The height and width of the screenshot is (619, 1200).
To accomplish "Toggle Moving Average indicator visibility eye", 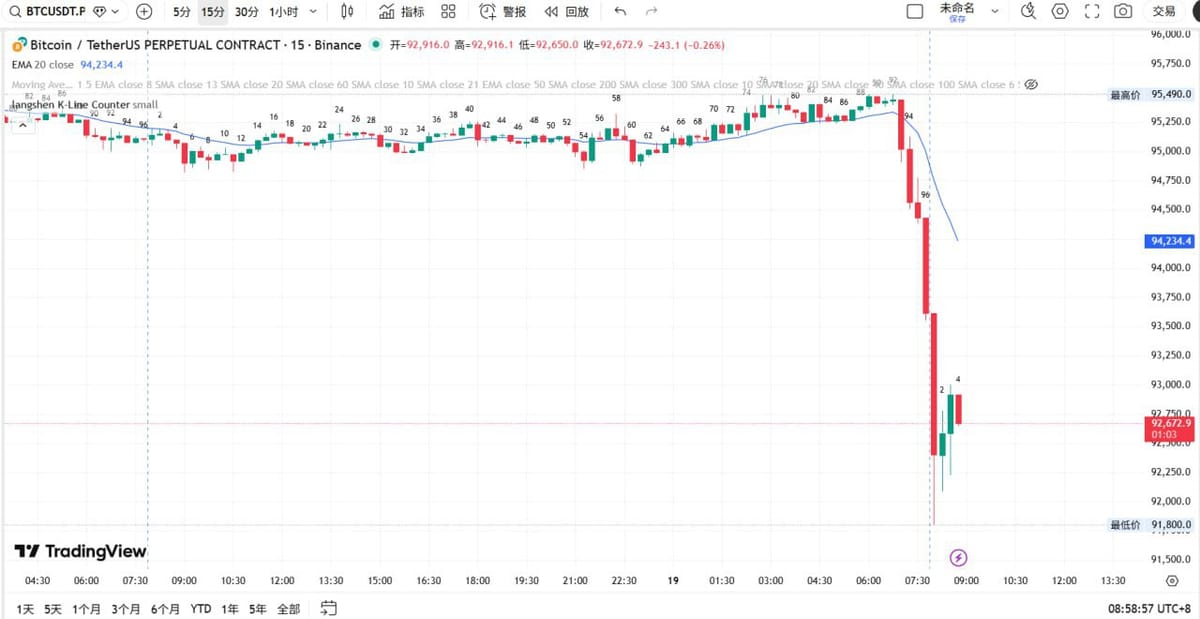I will point(1033,85).
